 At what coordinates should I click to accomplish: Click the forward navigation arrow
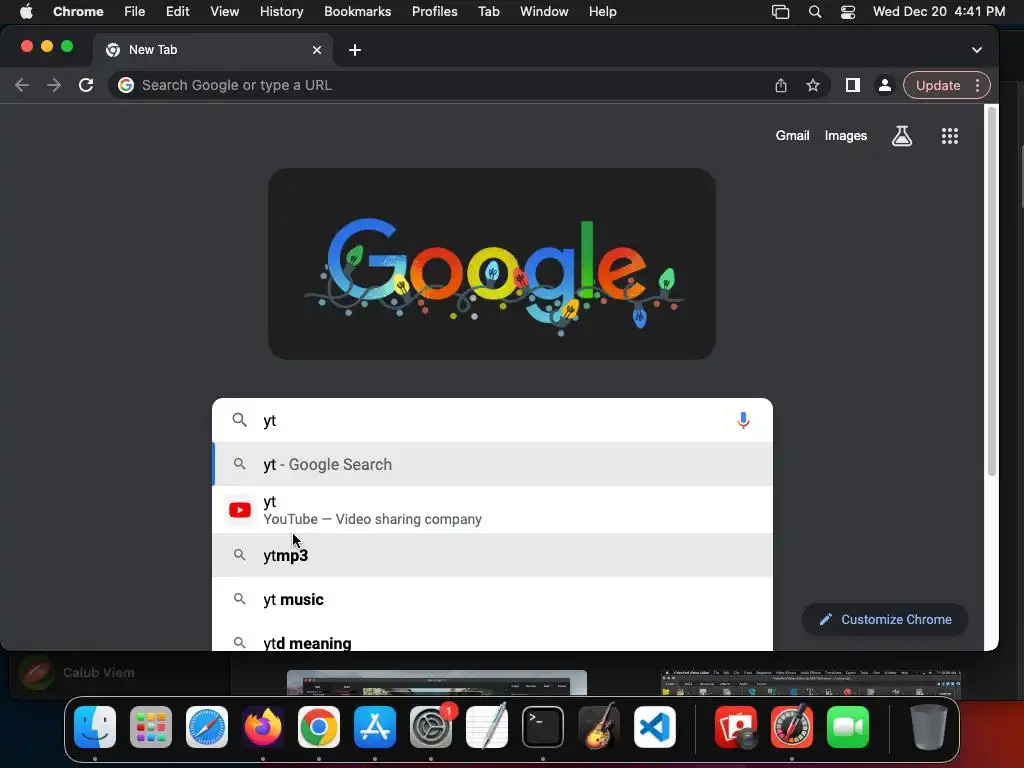tap(54, 86)
